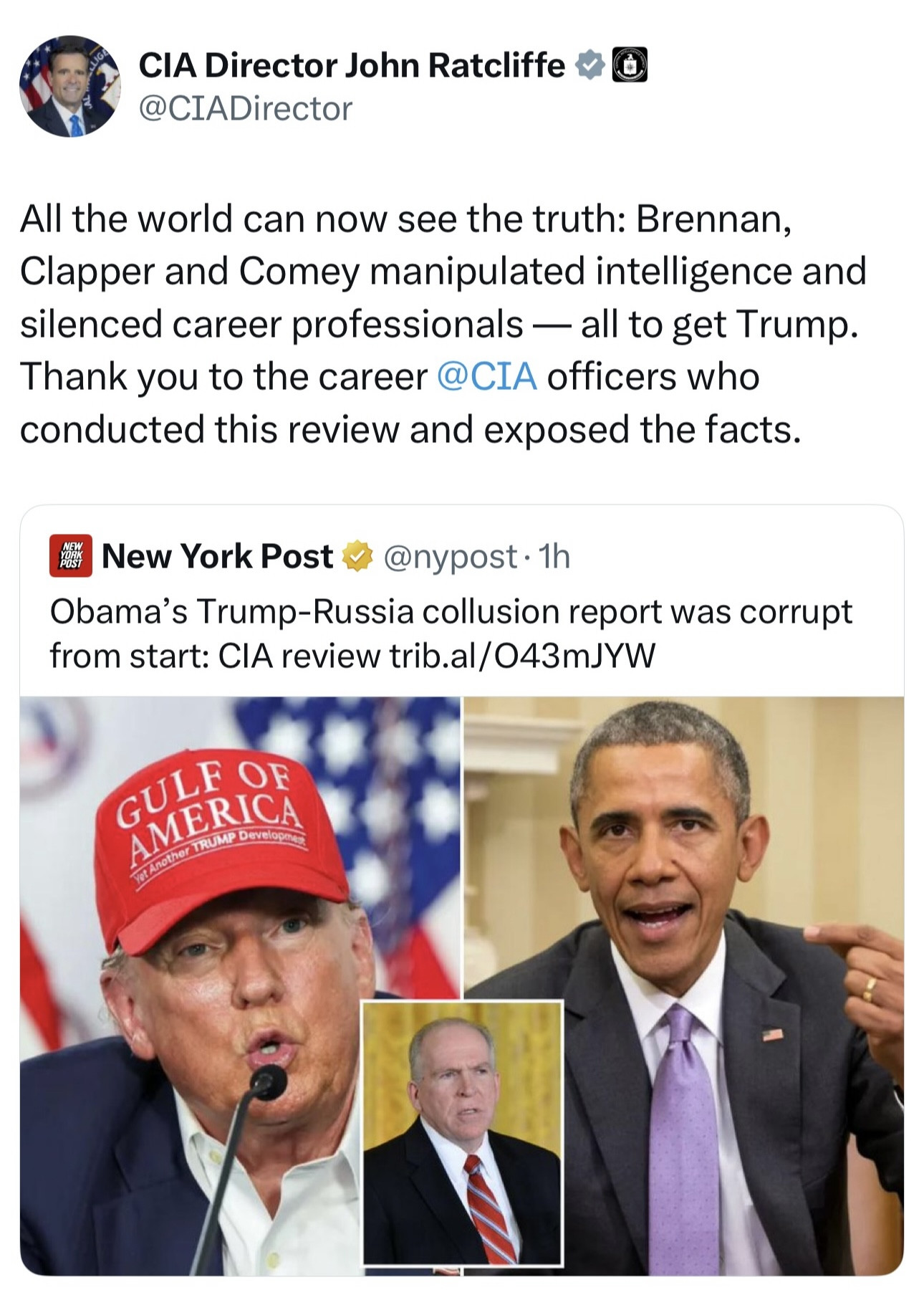Click the blue verified badge beside Ratcliffe
The image size is (924, 1305).
(x=589, y=65)
